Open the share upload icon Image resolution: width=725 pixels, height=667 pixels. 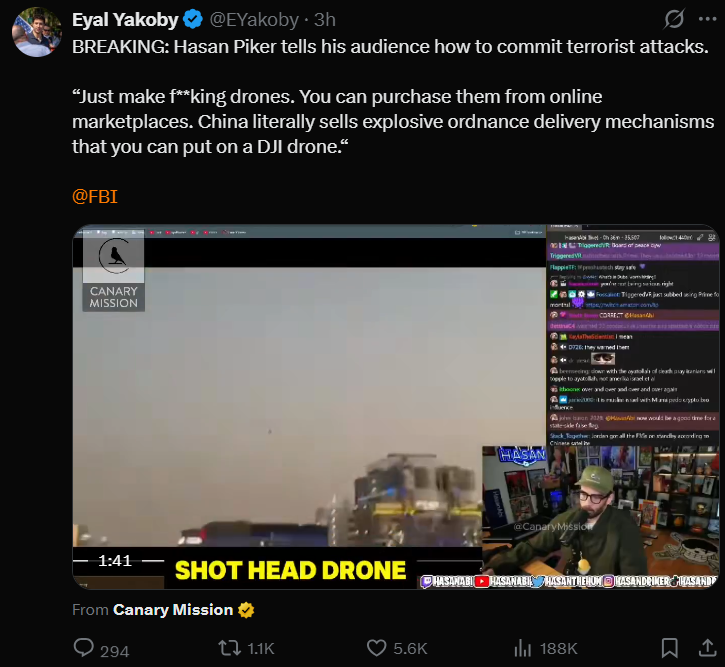pos(707,648)
